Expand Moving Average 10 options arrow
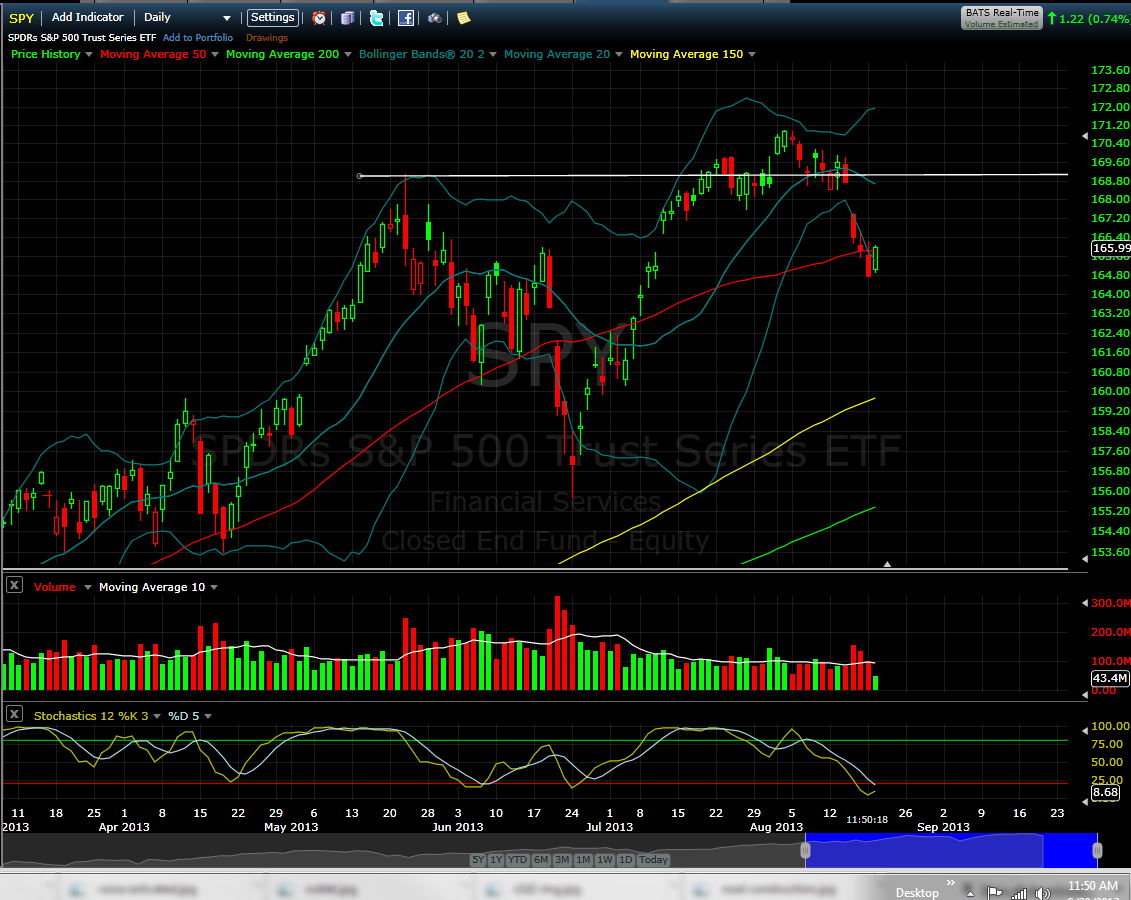 (x=214, y=587)
